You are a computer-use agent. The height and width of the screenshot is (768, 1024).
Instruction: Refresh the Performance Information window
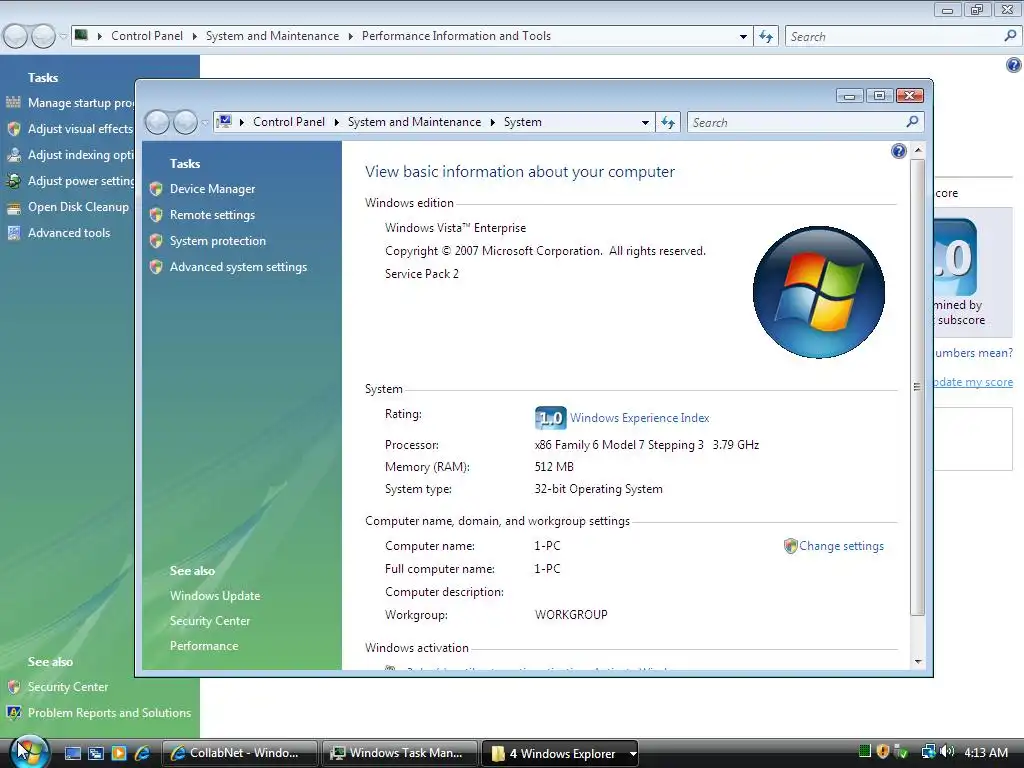coord(765,37)
